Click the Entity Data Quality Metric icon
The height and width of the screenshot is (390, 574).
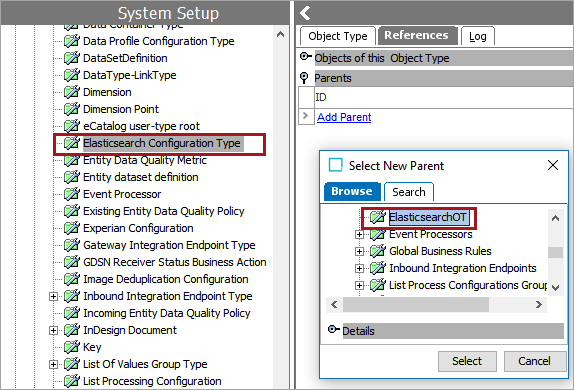tap(71, 160)
